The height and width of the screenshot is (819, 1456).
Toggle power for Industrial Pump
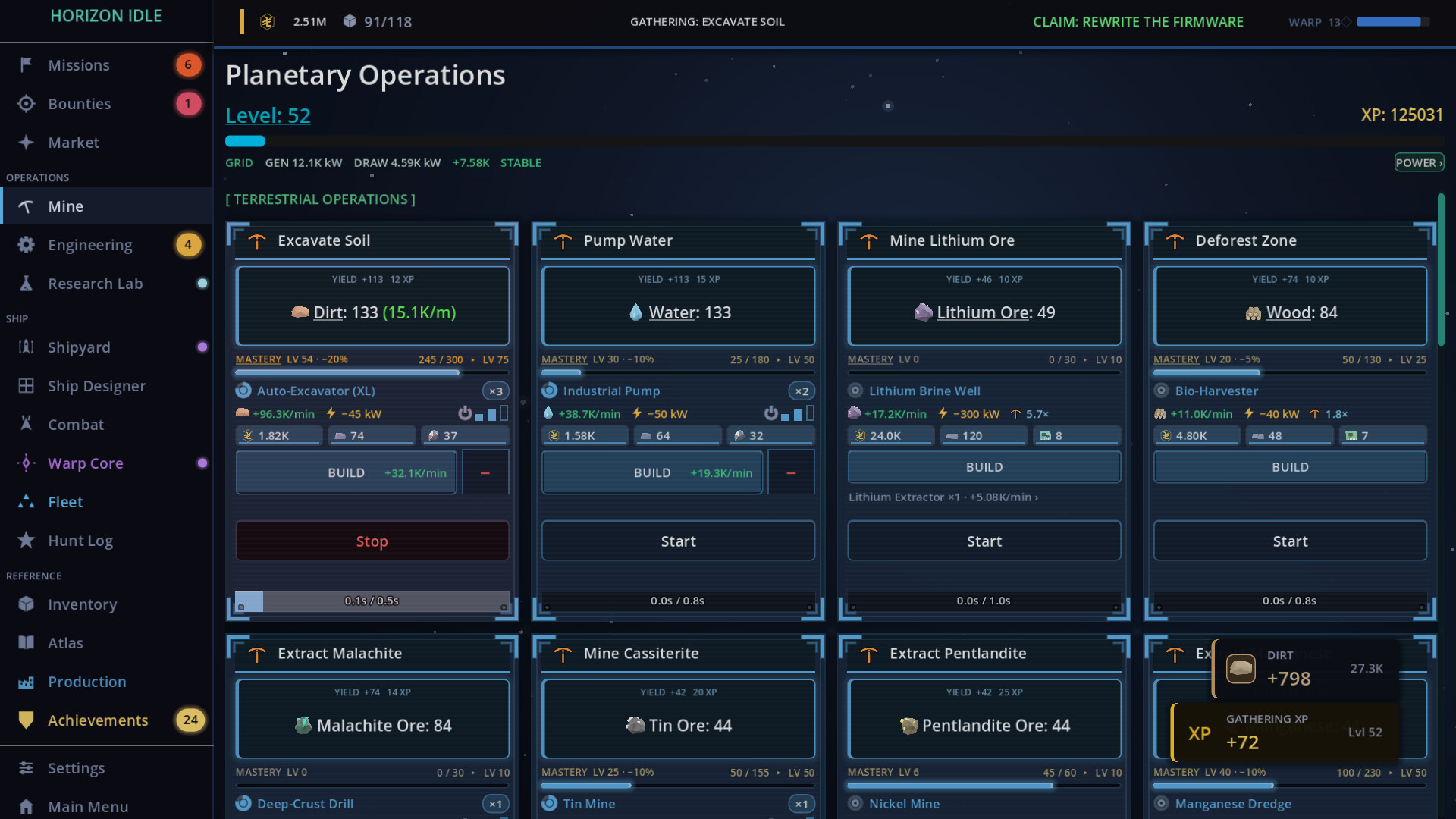(770, 413)
